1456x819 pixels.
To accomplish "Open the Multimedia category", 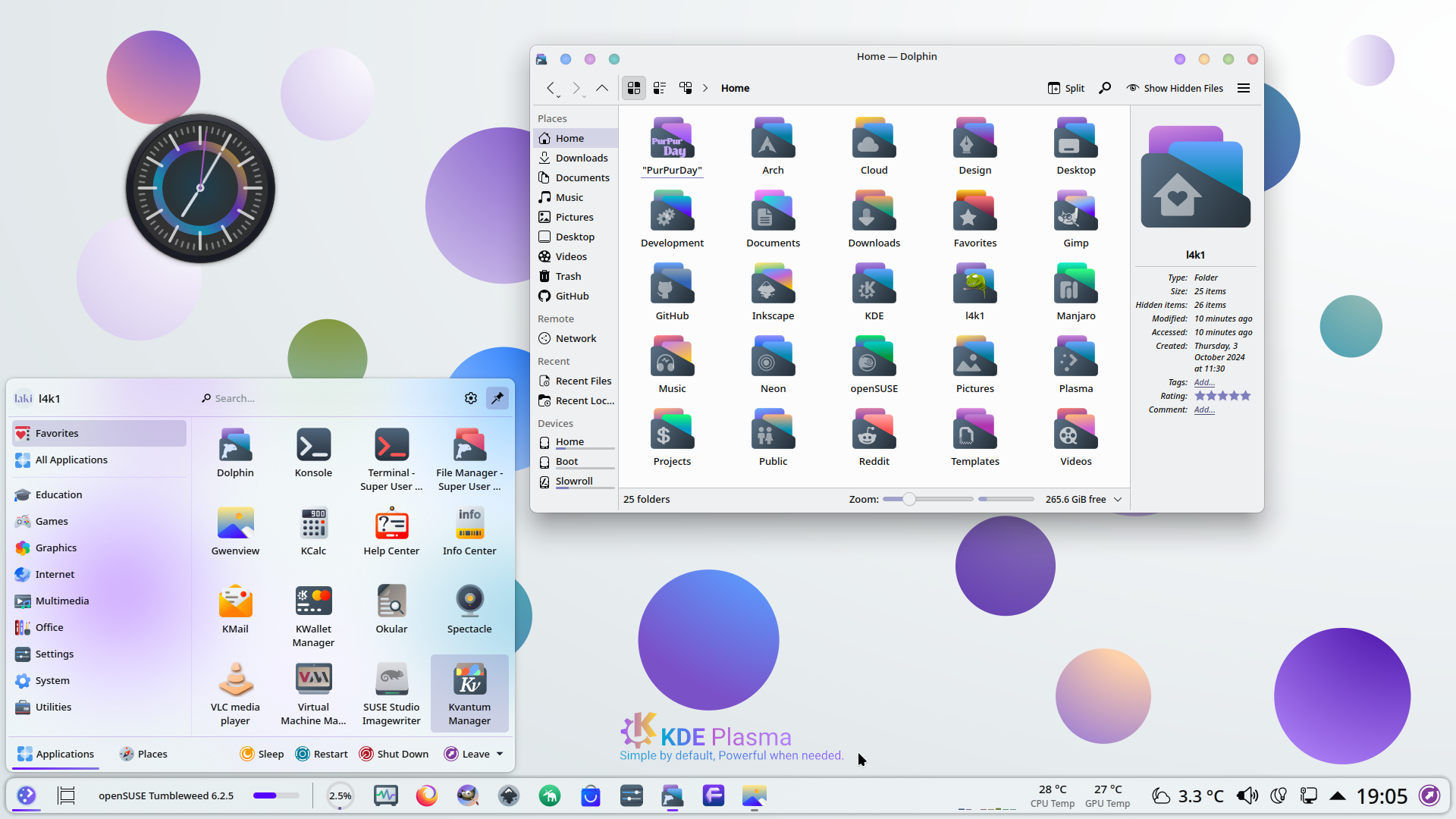I will (x=99, y=601).
